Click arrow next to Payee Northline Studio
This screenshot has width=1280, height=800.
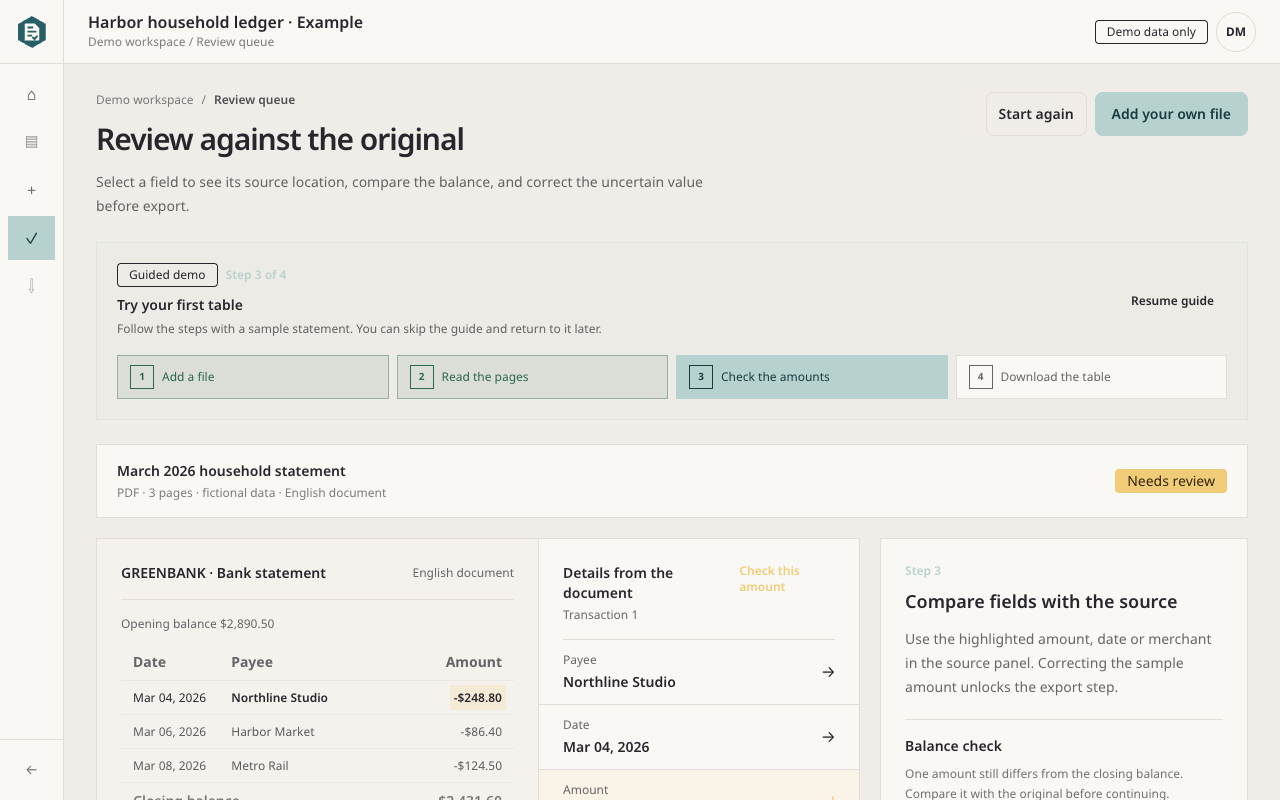[828, 672]
